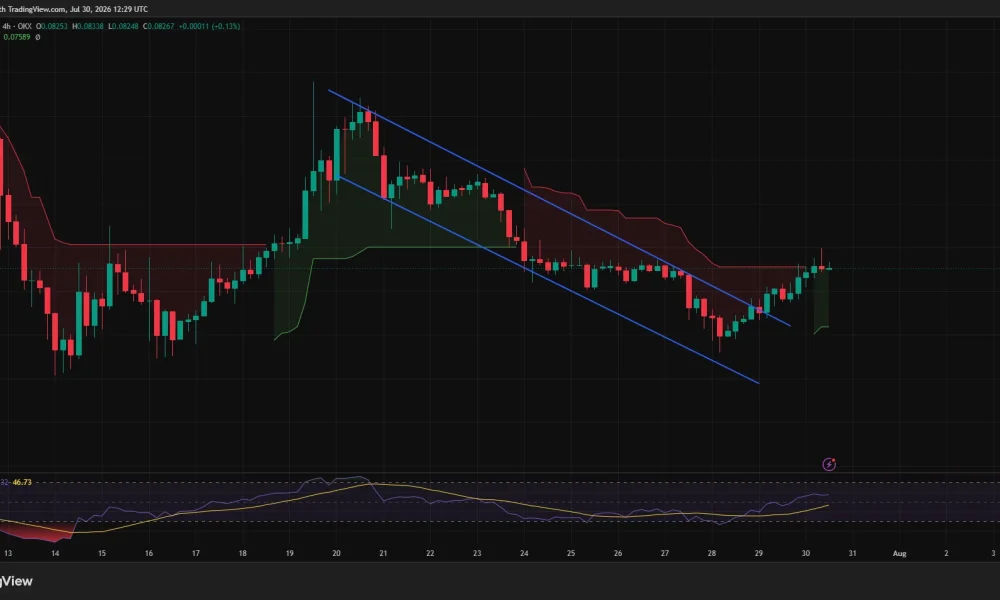The image size is (1000, 600).
Task: Click date label 28 on time axis
Action: (711, 553)
